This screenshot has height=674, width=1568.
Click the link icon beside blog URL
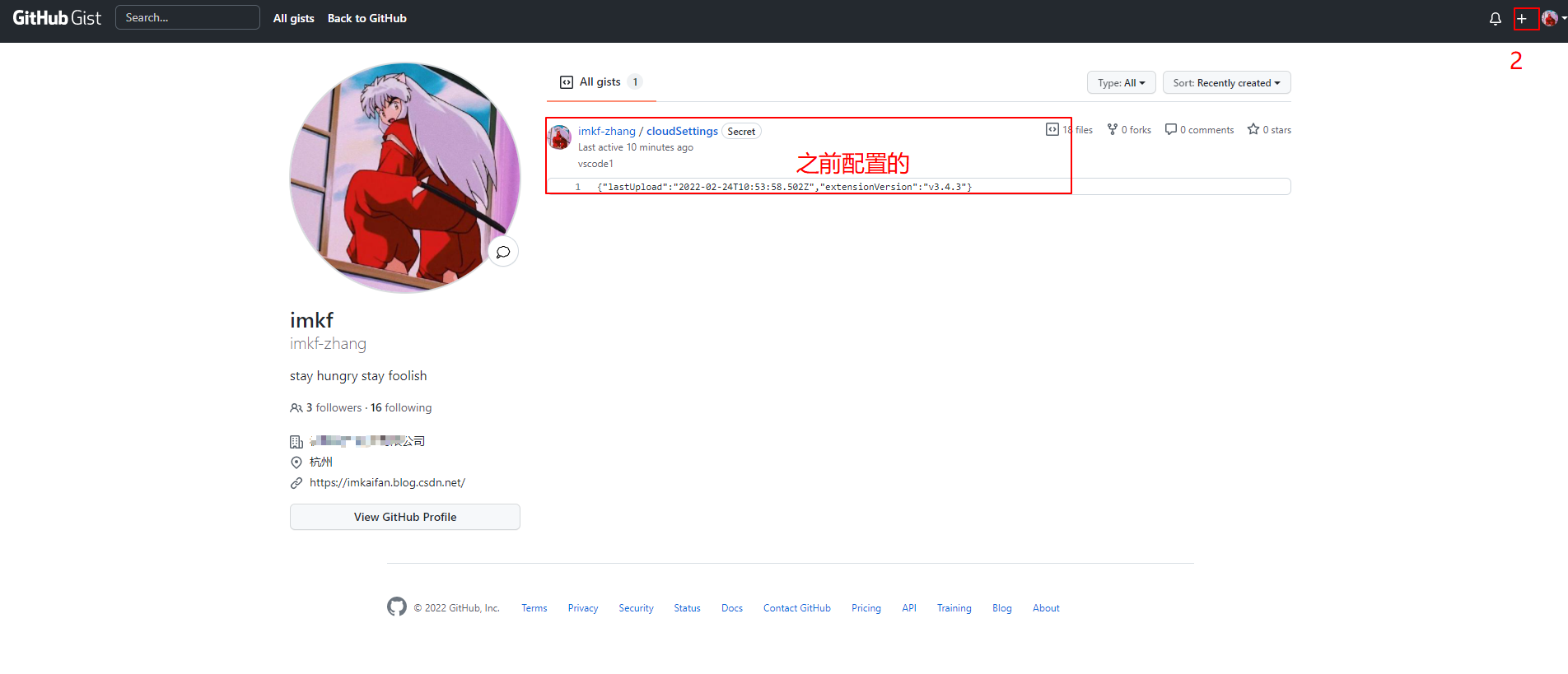point(296,483)
